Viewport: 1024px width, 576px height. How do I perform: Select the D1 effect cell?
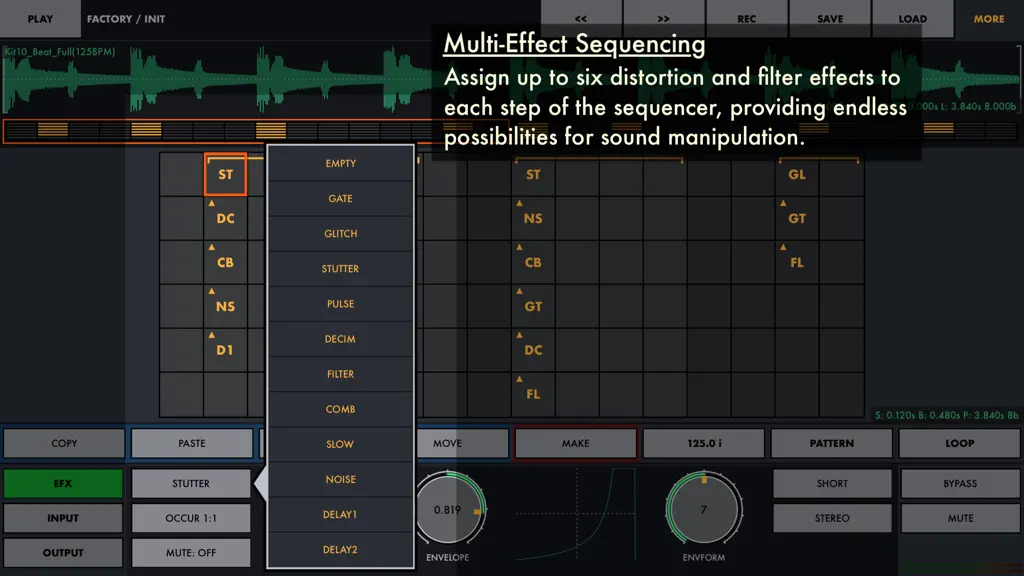click(225, 350)
